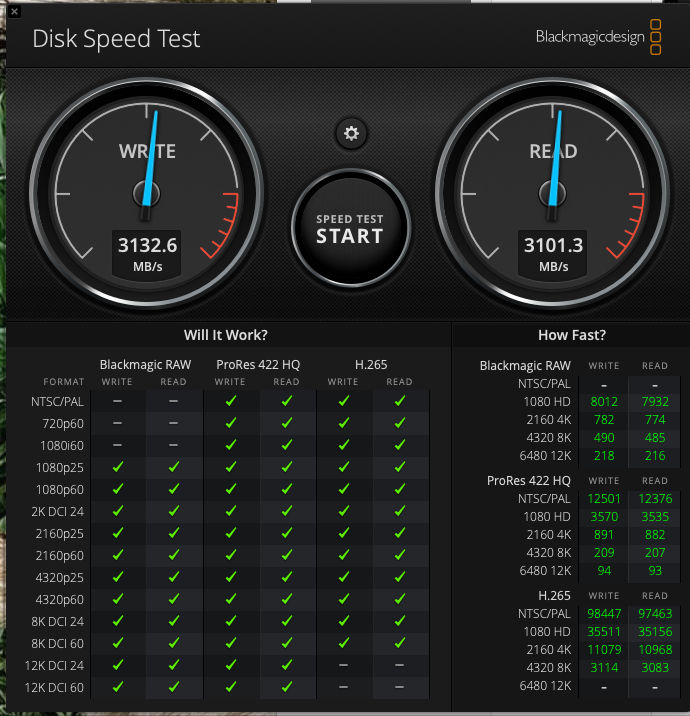This screenshot has height=716, width=690.
Task: Click the 485 Blackmagic RAW 4320 8K read value
Action: coord(655,438)
